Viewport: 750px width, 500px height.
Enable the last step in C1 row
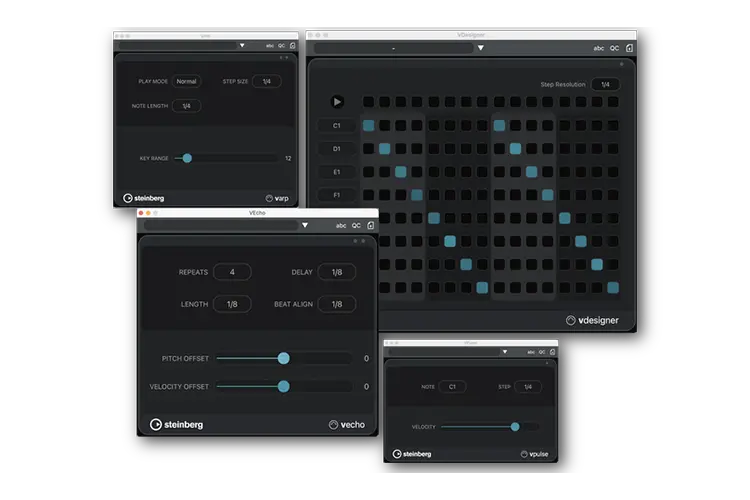click(613, 125)
